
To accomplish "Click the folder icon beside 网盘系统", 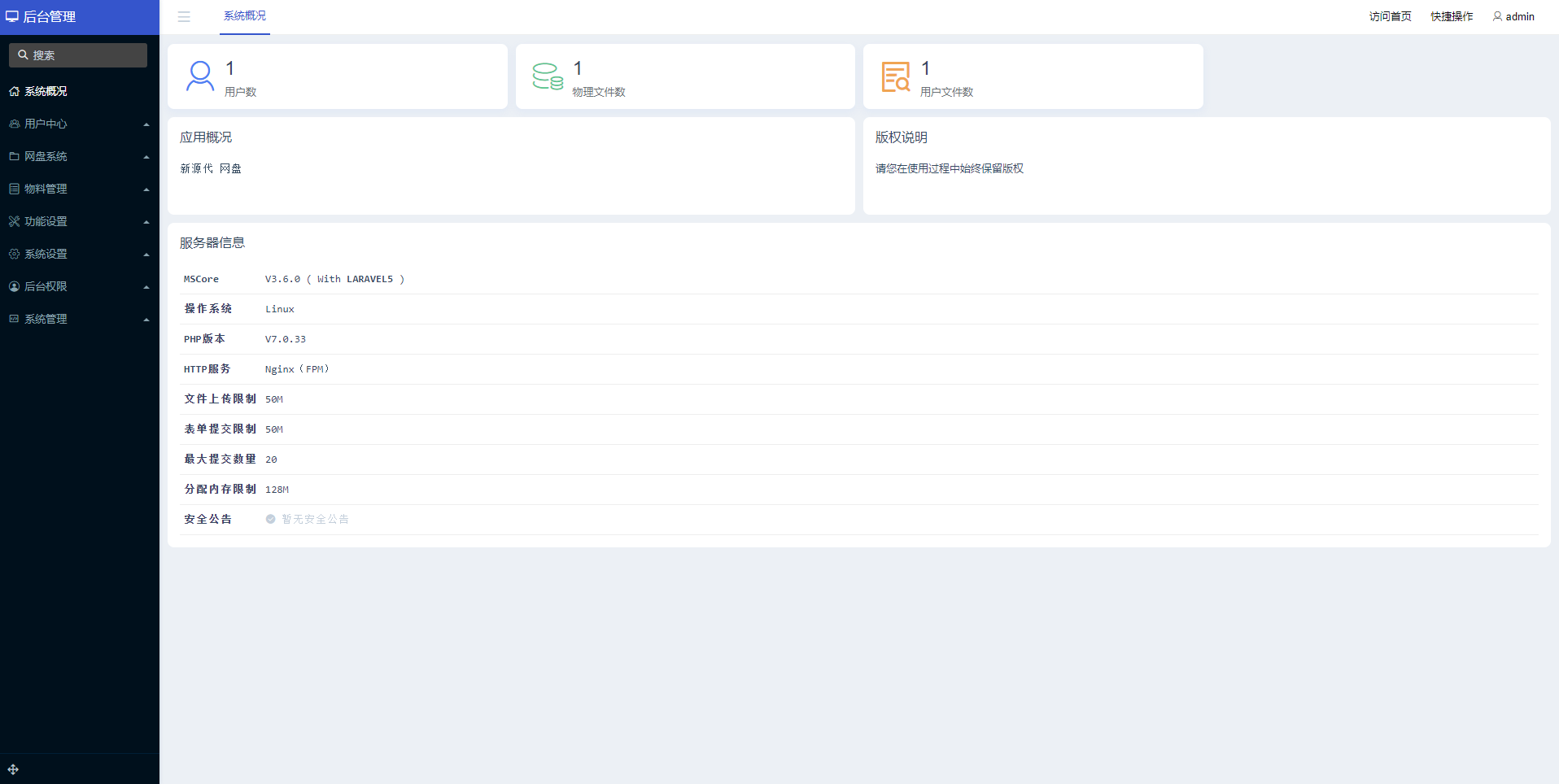I will (x=14, y=156).
